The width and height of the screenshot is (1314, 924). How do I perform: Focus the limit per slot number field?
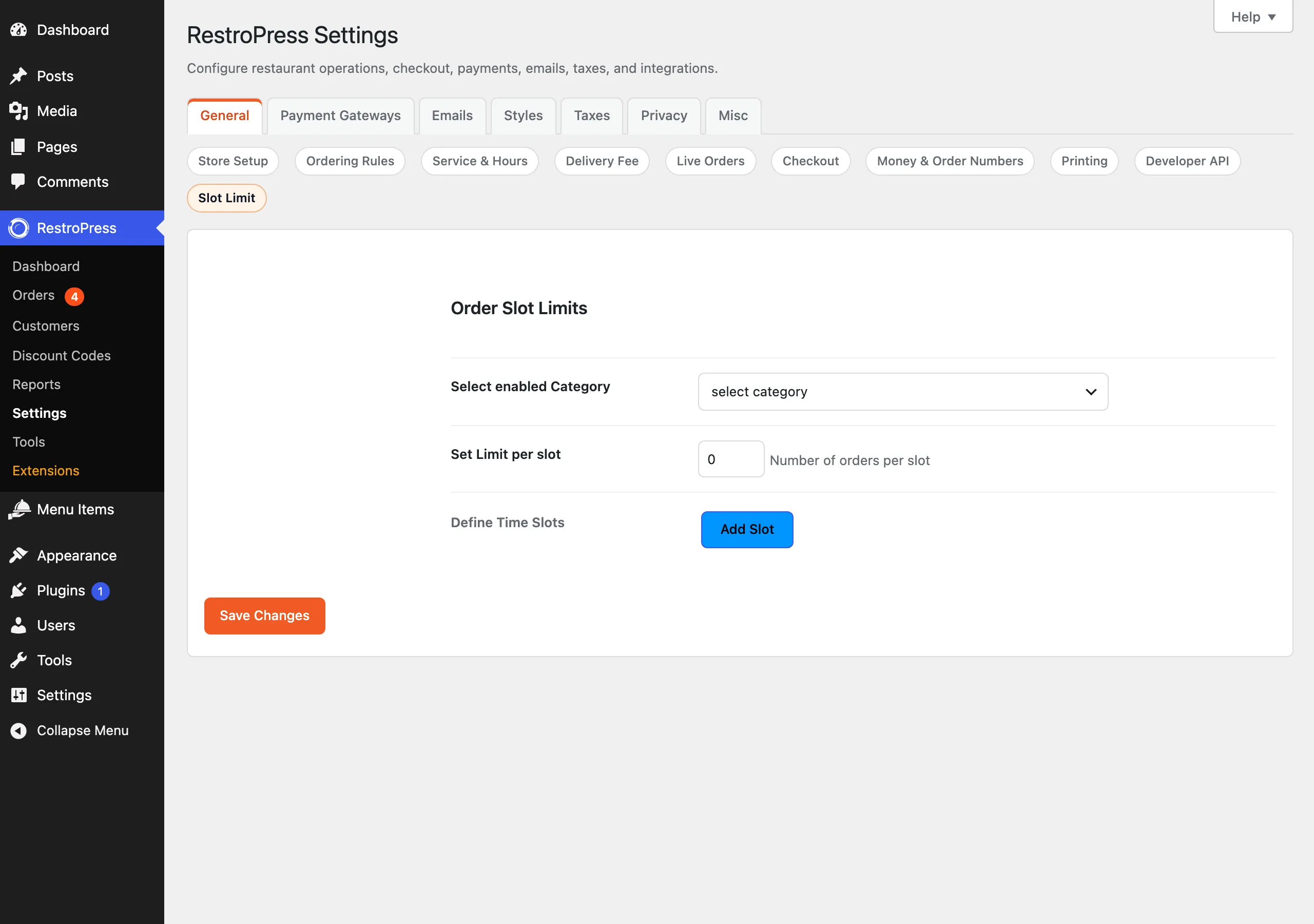731,458
